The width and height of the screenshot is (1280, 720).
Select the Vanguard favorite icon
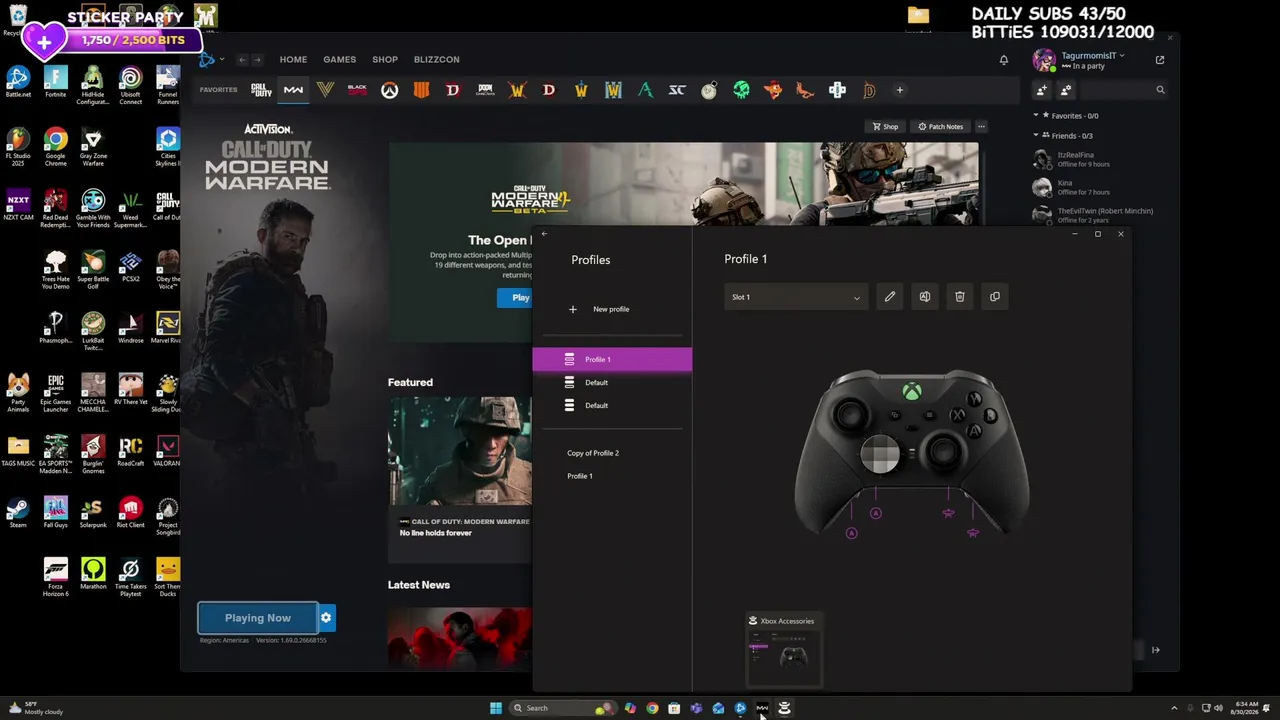(325, 90)
